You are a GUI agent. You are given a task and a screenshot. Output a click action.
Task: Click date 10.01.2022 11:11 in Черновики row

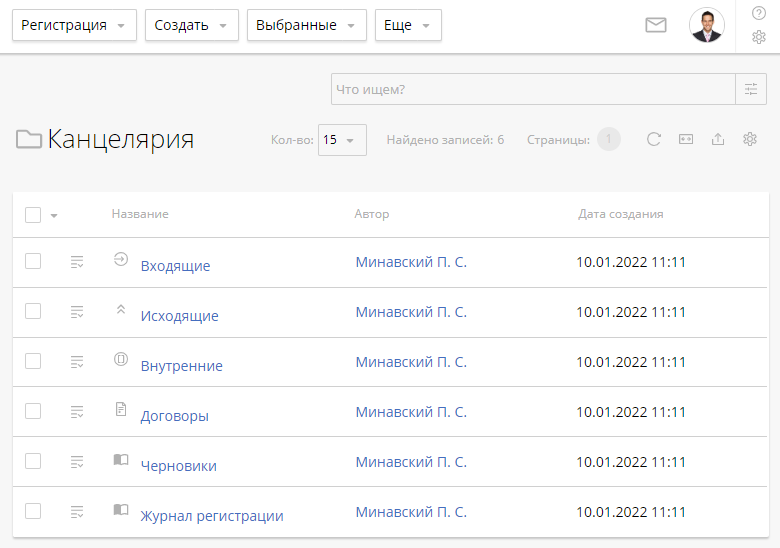pos(631,462)
